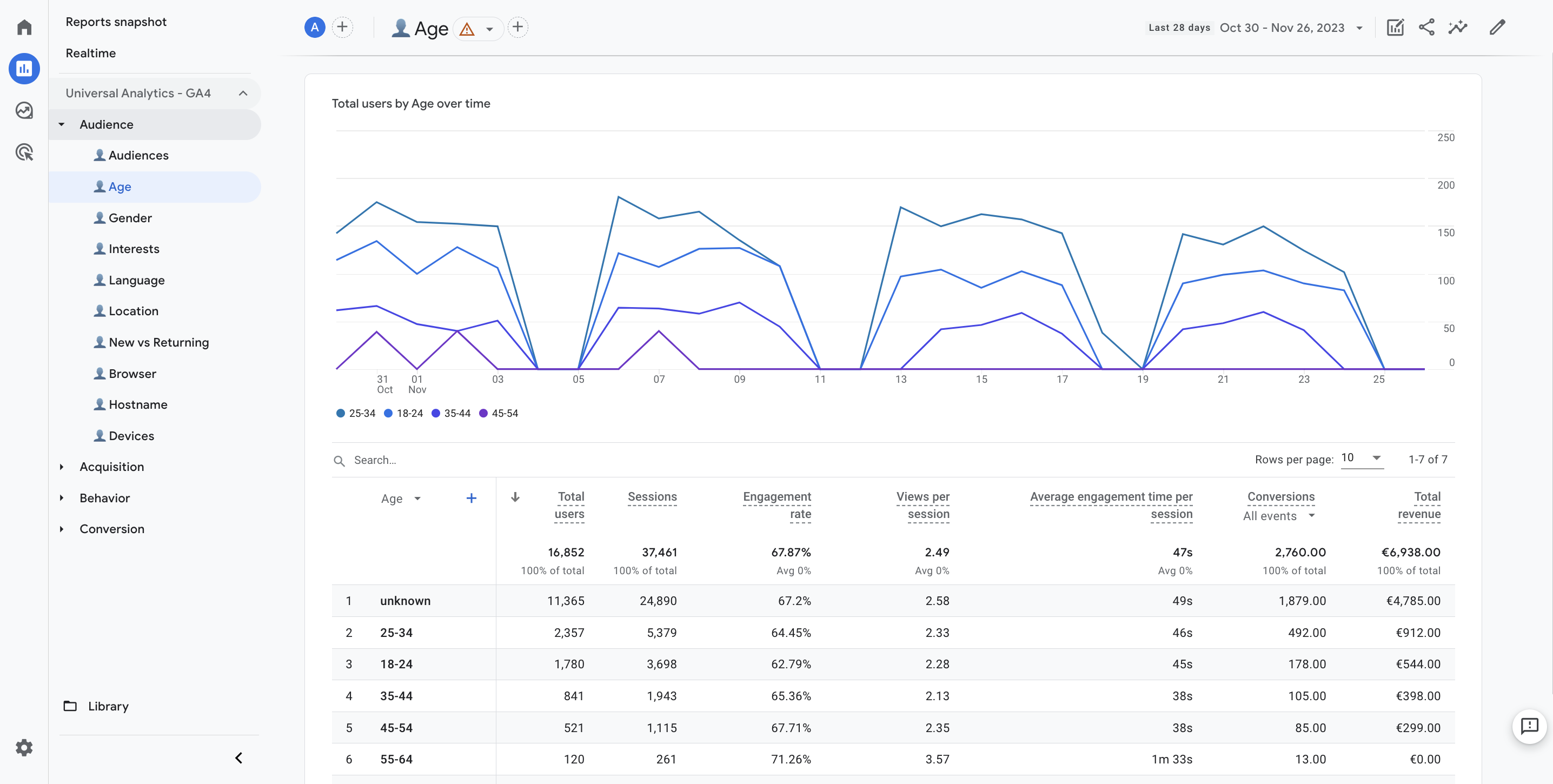This screenshot has height=784, width=1553.
Task: Toggle 18-24 legend dot in chart
Action: 388,414
